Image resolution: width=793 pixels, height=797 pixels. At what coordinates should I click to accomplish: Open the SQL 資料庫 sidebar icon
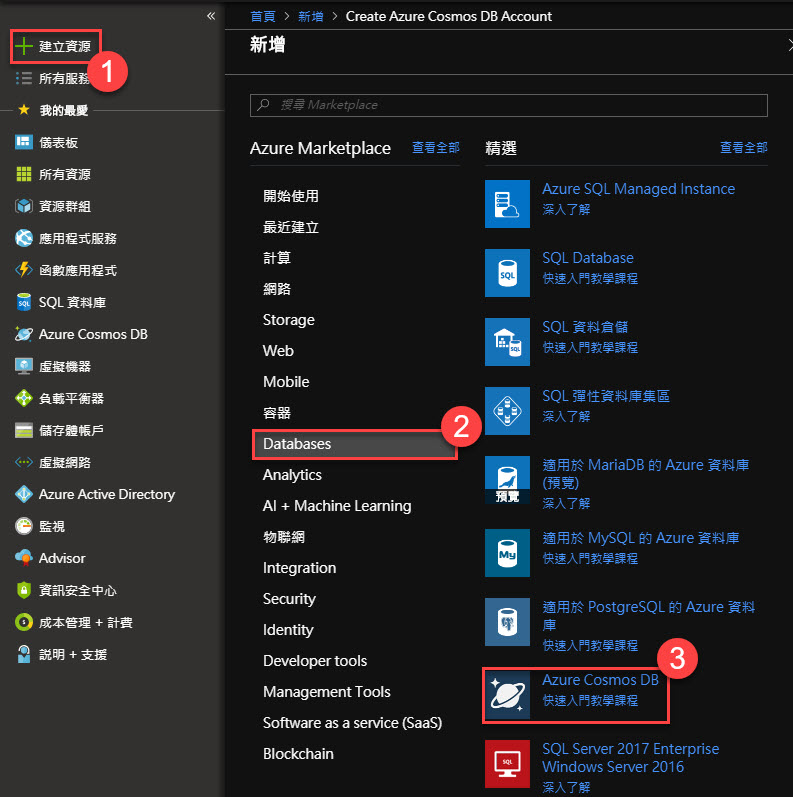pos(23,302)
